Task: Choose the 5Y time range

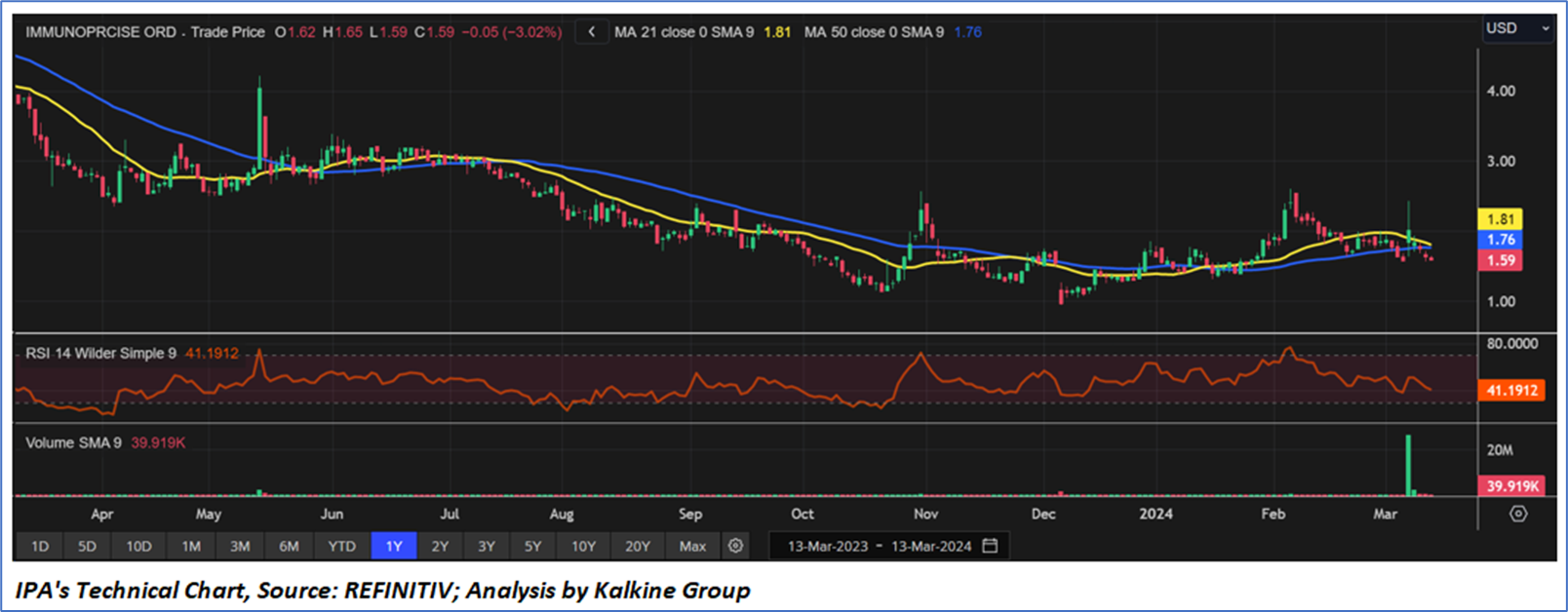Action: [x=532, y=546]
